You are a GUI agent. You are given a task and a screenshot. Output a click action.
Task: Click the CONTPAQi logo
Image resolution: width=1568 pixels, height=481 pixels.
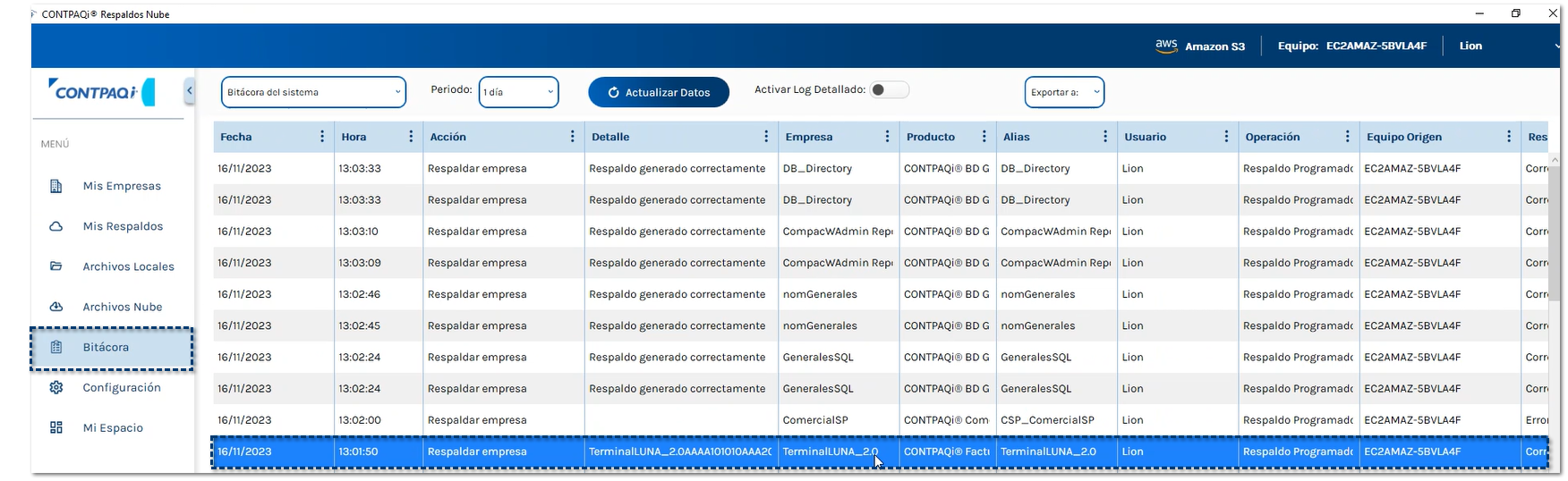pos(102,92)
